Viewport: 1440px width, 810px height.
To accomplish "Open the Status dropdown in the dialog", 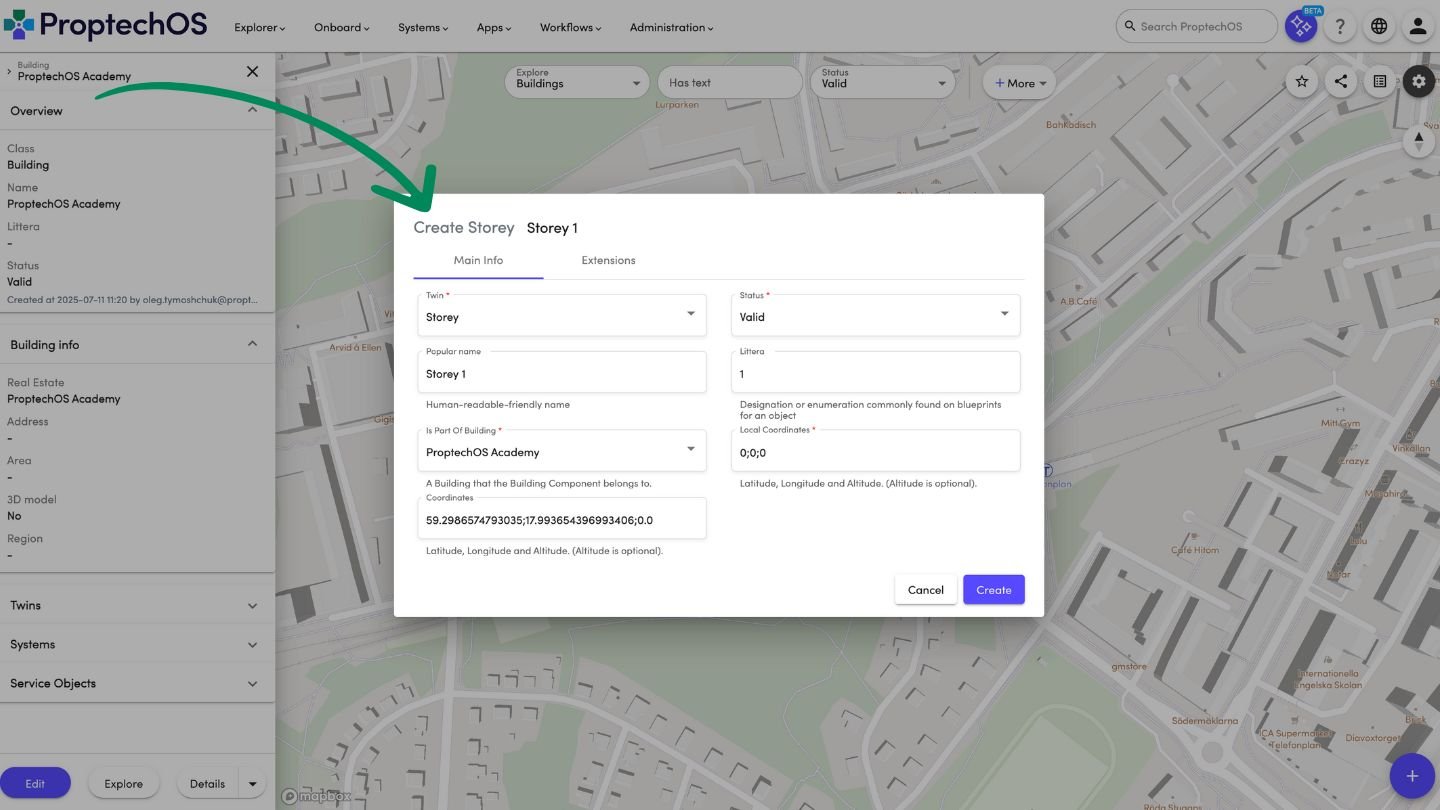I will coord(876,315).
